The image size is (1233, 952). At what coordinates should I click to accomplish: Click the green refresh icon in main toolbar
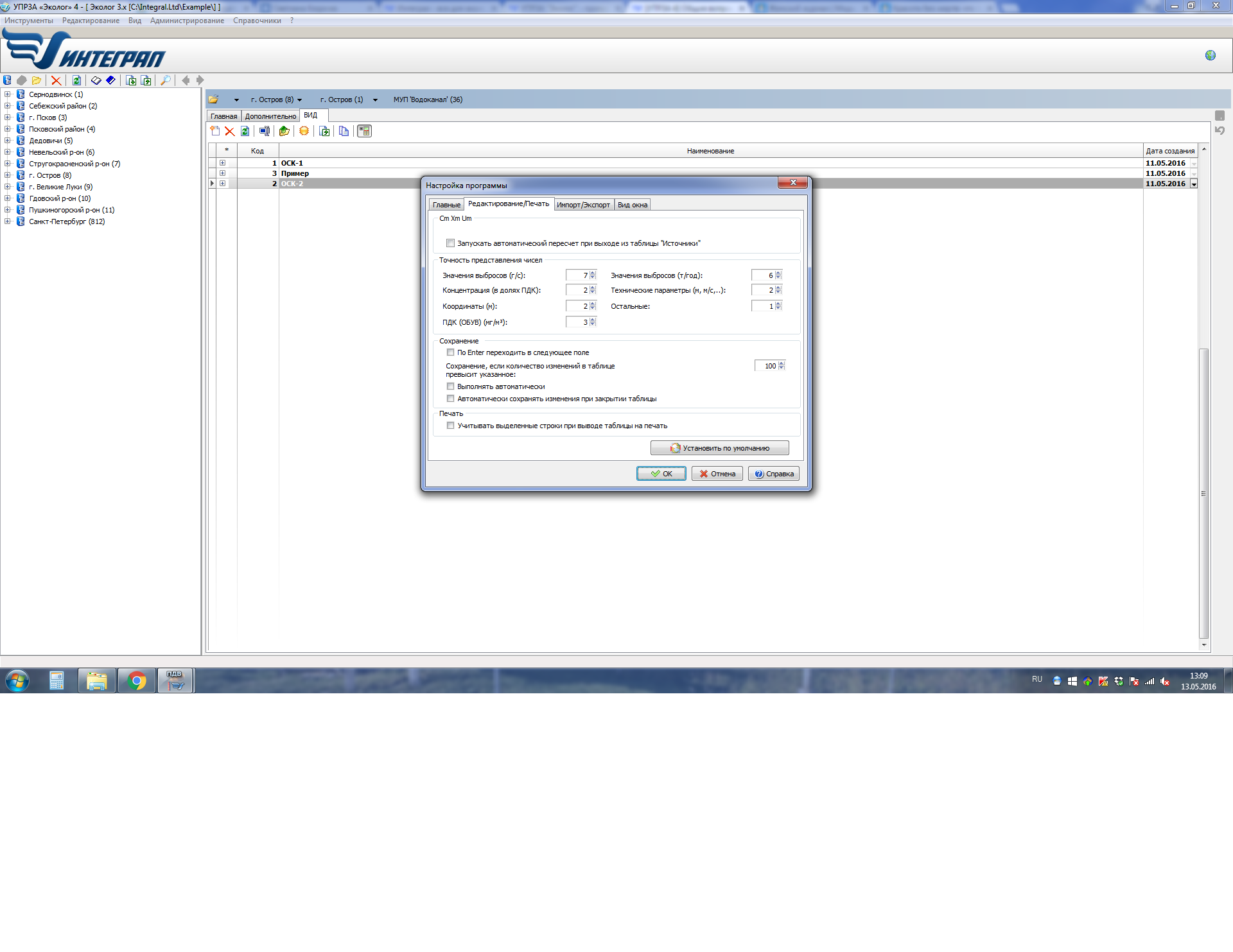76,80
